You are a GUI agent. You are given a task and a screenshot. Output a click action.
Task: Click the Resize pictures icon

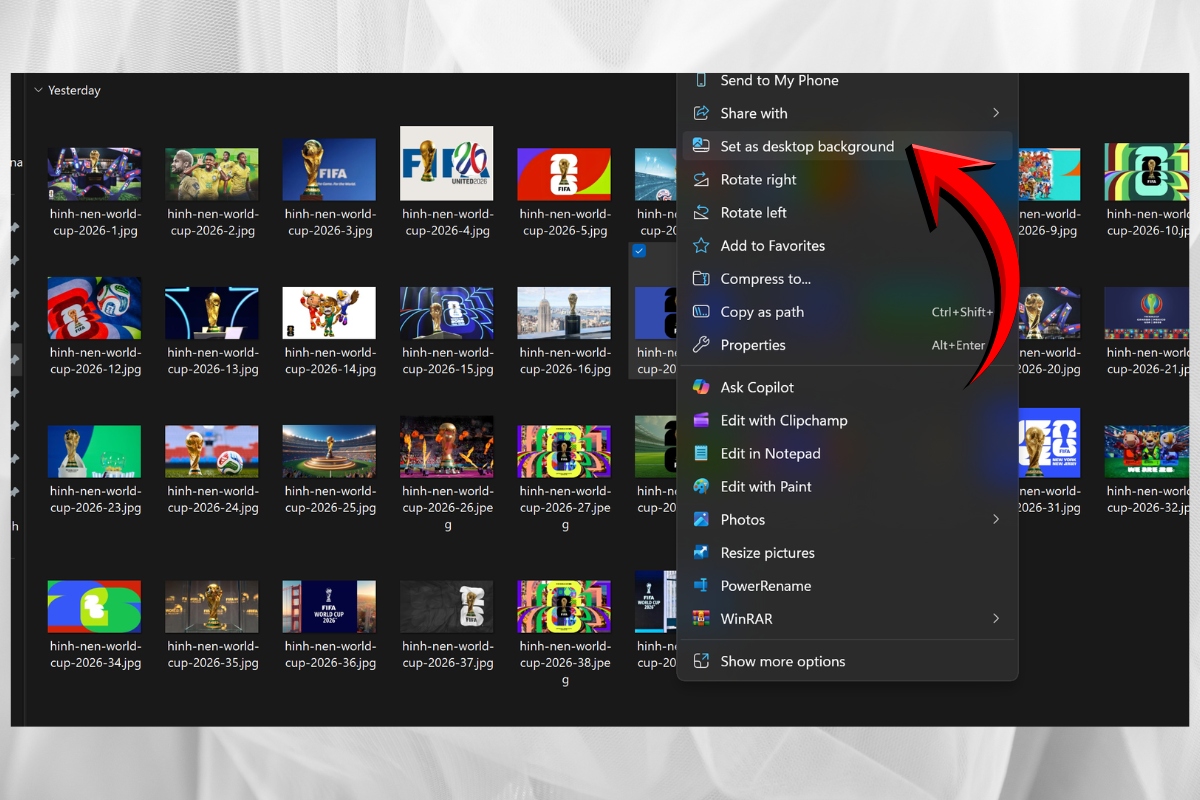click(x=701, y=553)
